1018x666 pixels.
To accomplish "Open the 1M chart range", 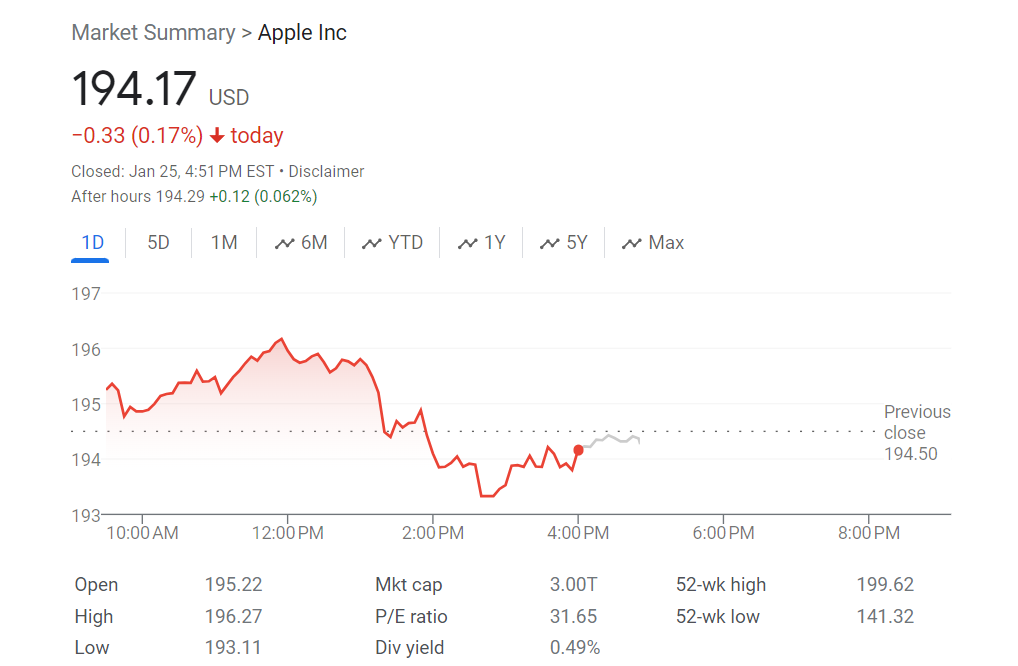I will click(224, 243).
